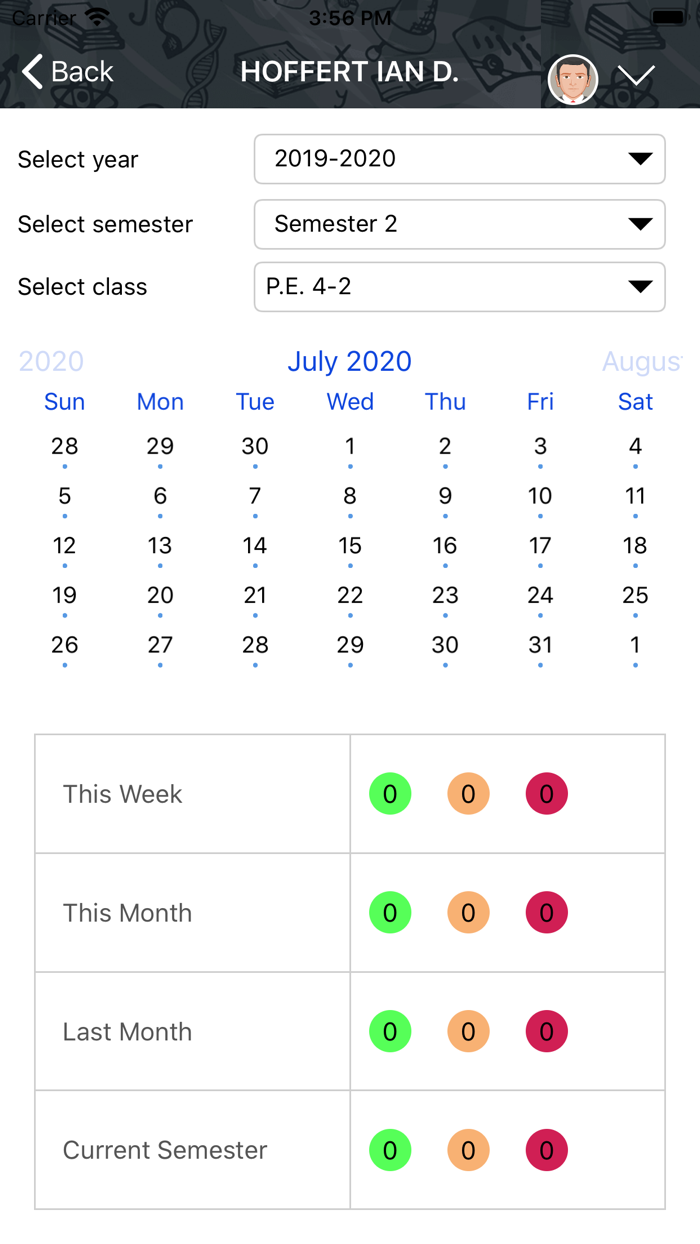700x1244 pixels.
Task: Tap July 8 in calendar
Action: (x=350, y=496)
